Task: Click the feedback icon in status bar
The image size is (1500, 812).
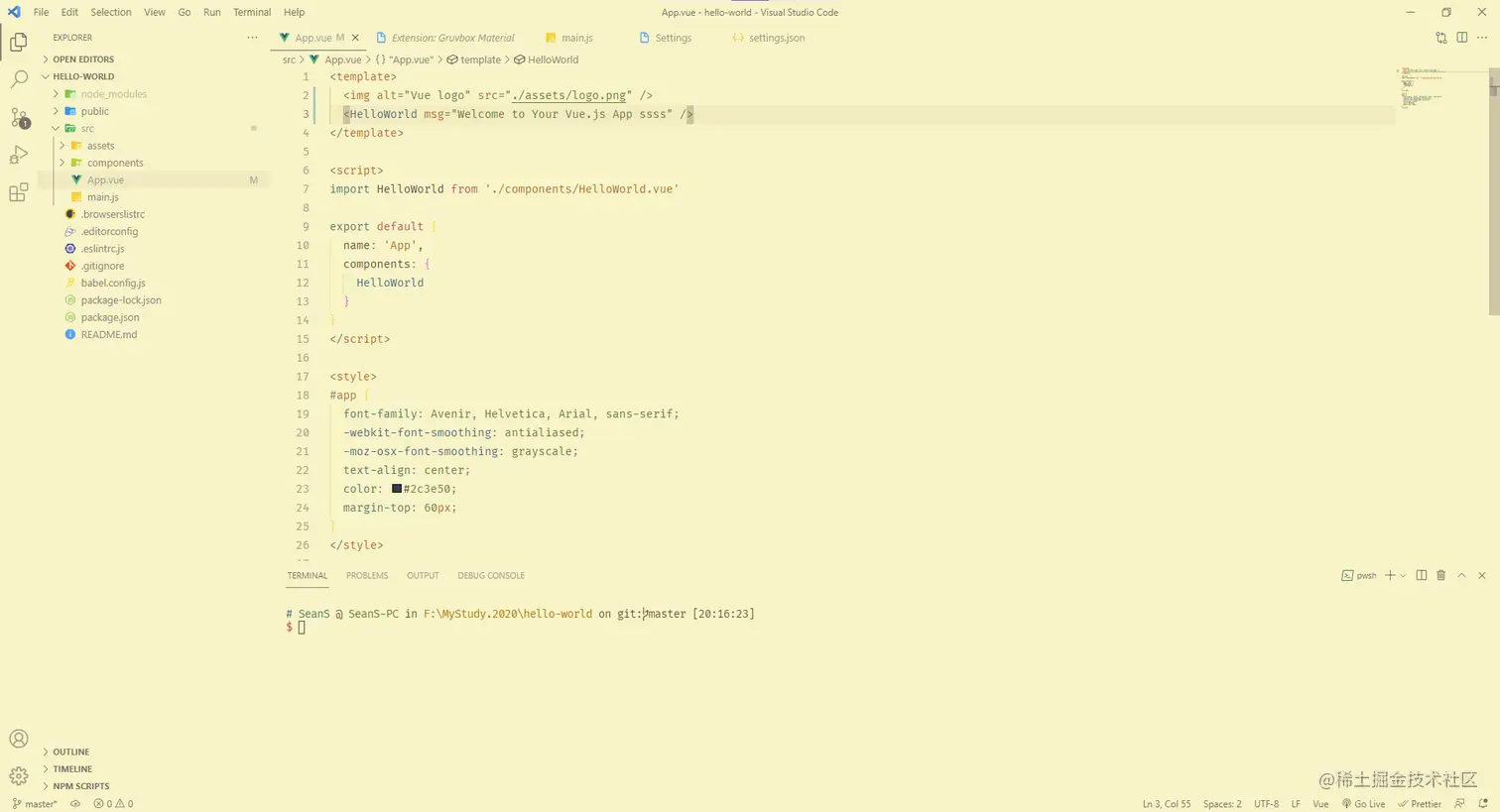Action: point(1459,804)
